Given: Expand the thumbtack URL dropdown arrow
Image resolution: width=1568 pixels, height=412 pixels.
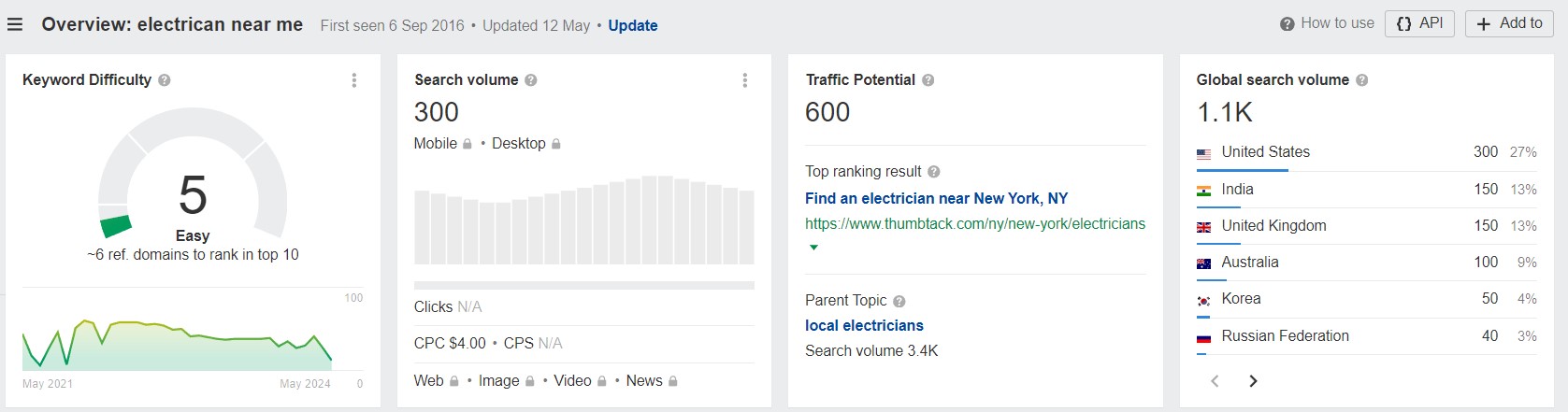Looking at the screenshot, I should (813, 248).
